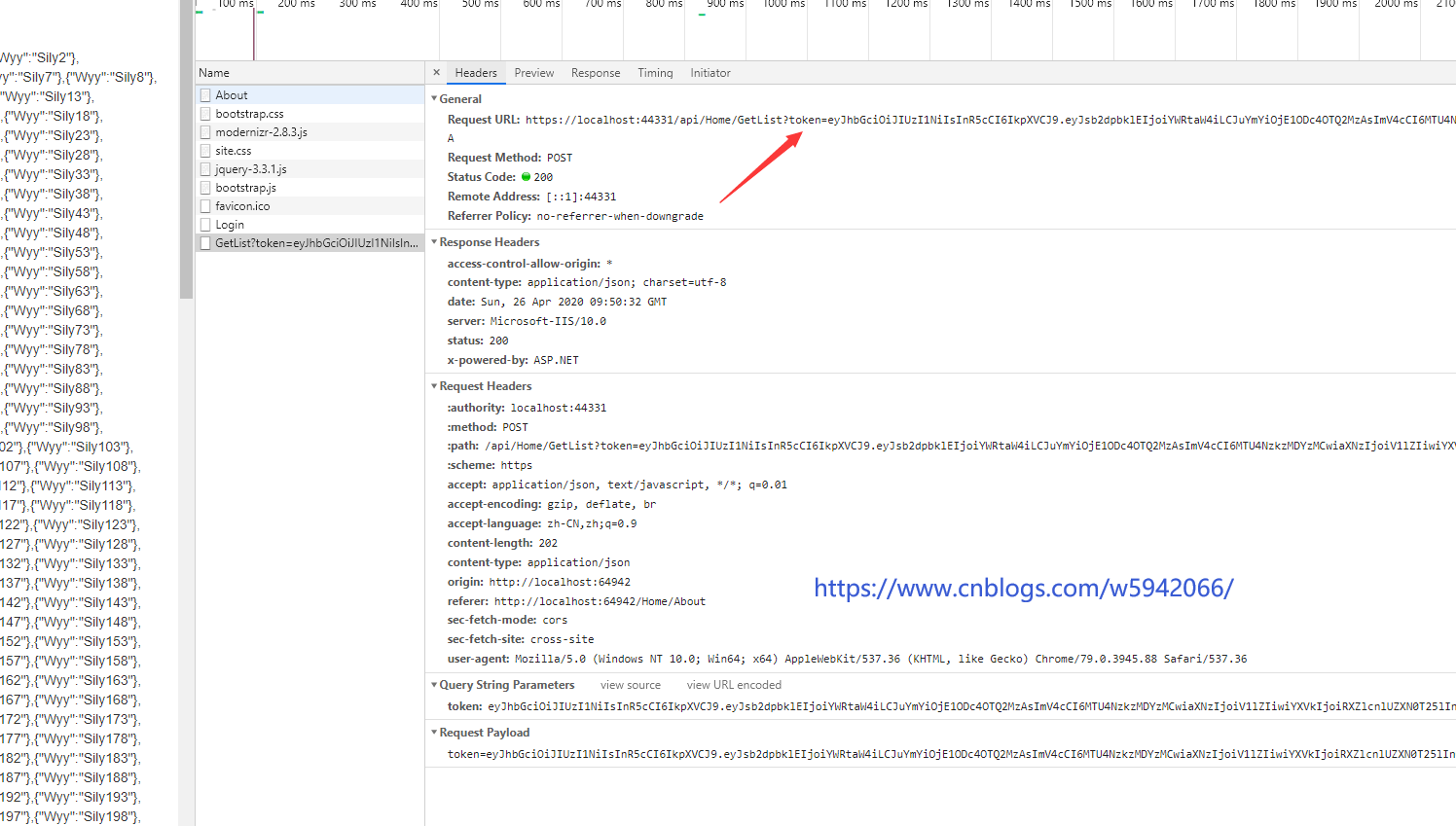Click the Login request icon
The width and height of the screenshot is (1456, 826).
pyautogui.click(x=205, y=225)
